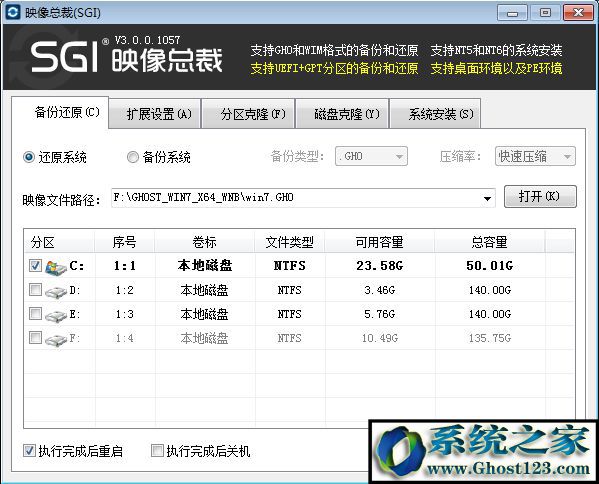Click the 5.76G free capacity cell
The image size is (599, 484).
[379, 314]
